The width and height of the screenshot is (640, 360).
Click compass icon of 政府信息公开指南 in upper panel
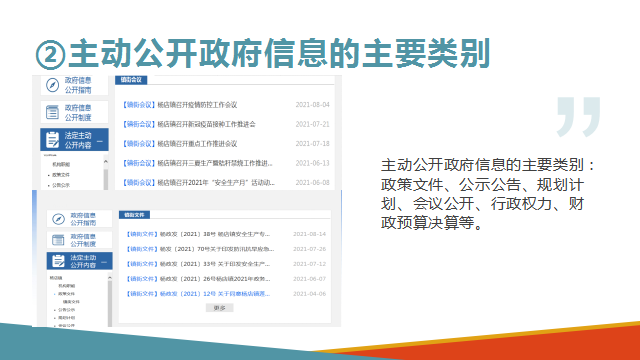tap(53, 85)
